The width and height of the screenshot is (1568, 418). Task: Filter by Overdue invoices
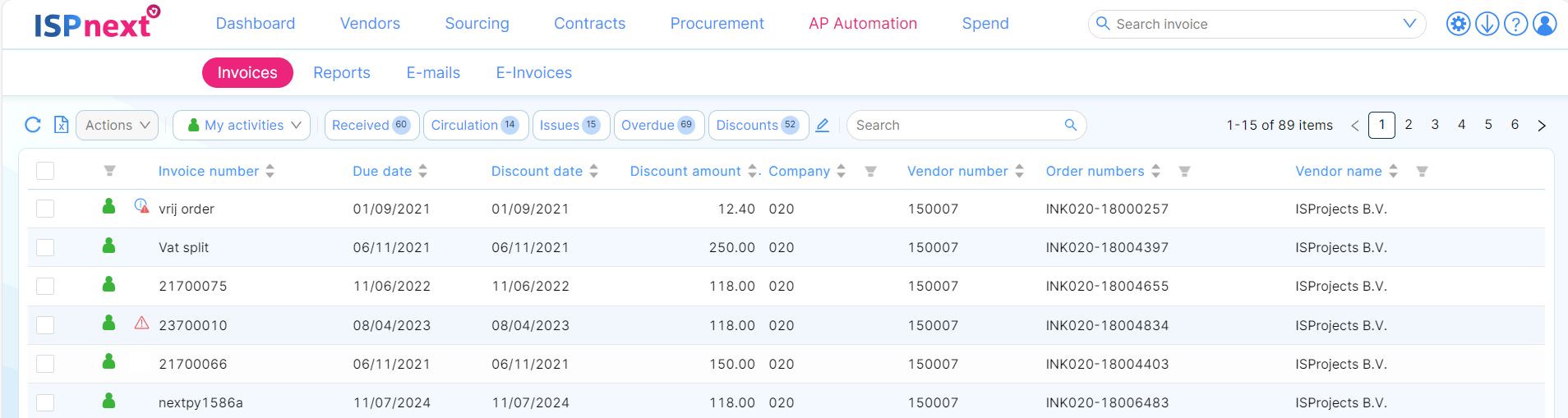(x=659, y=125)
